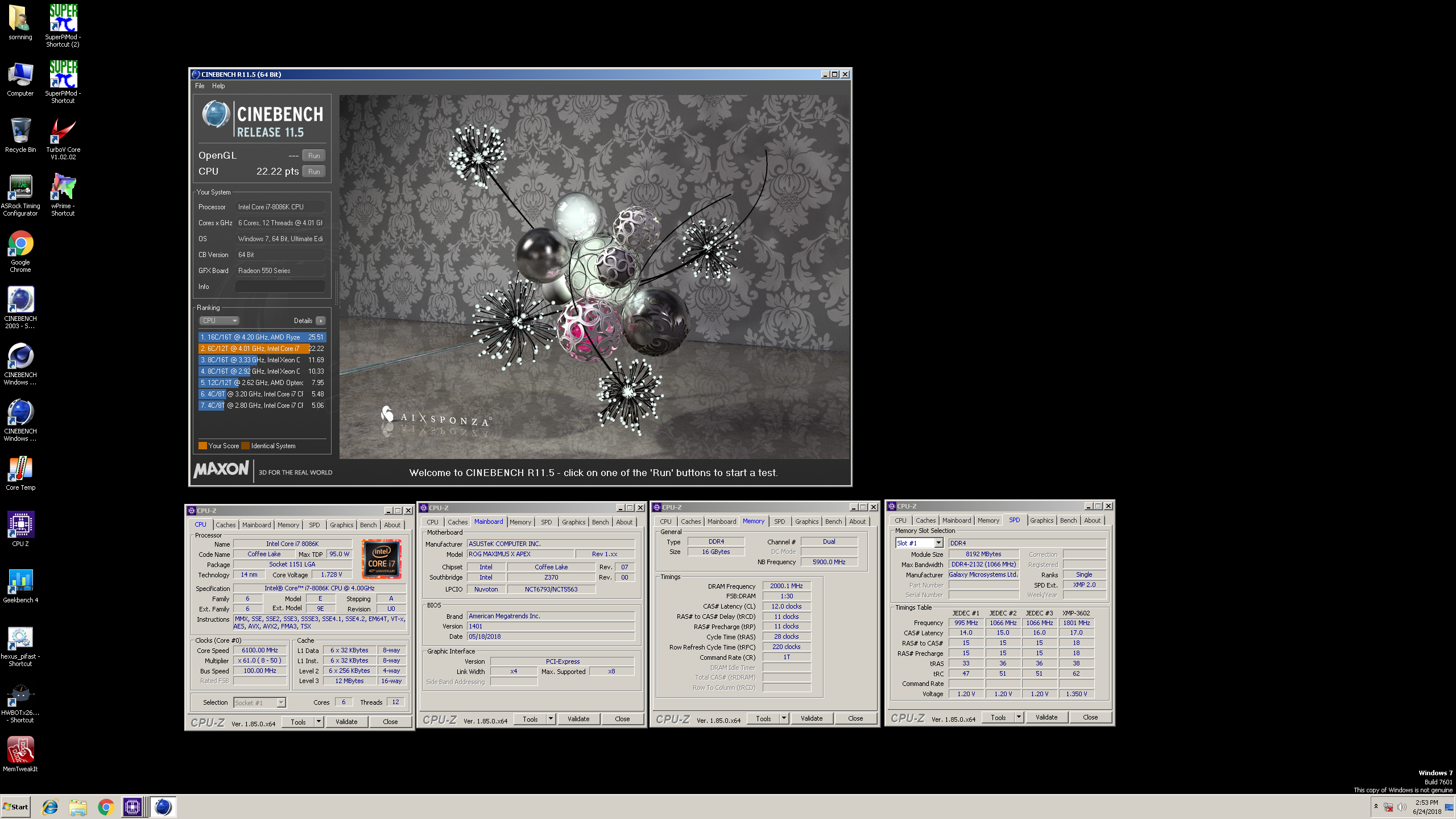Open Tools dropdown arrow in Mainboard CPU-Z

tap(551, 719)
